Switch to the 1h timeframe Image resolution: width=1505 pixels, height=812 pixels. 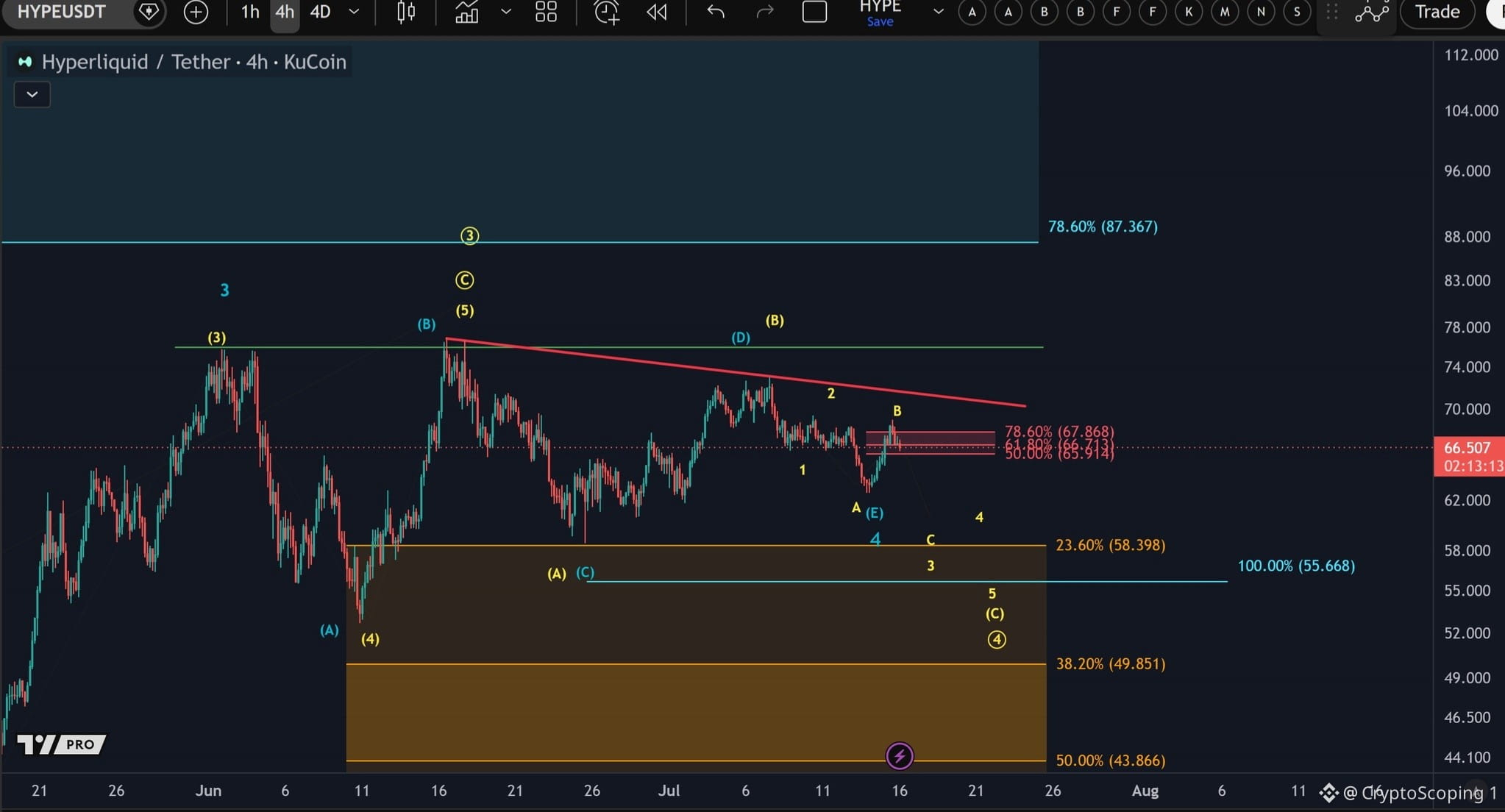250,12
